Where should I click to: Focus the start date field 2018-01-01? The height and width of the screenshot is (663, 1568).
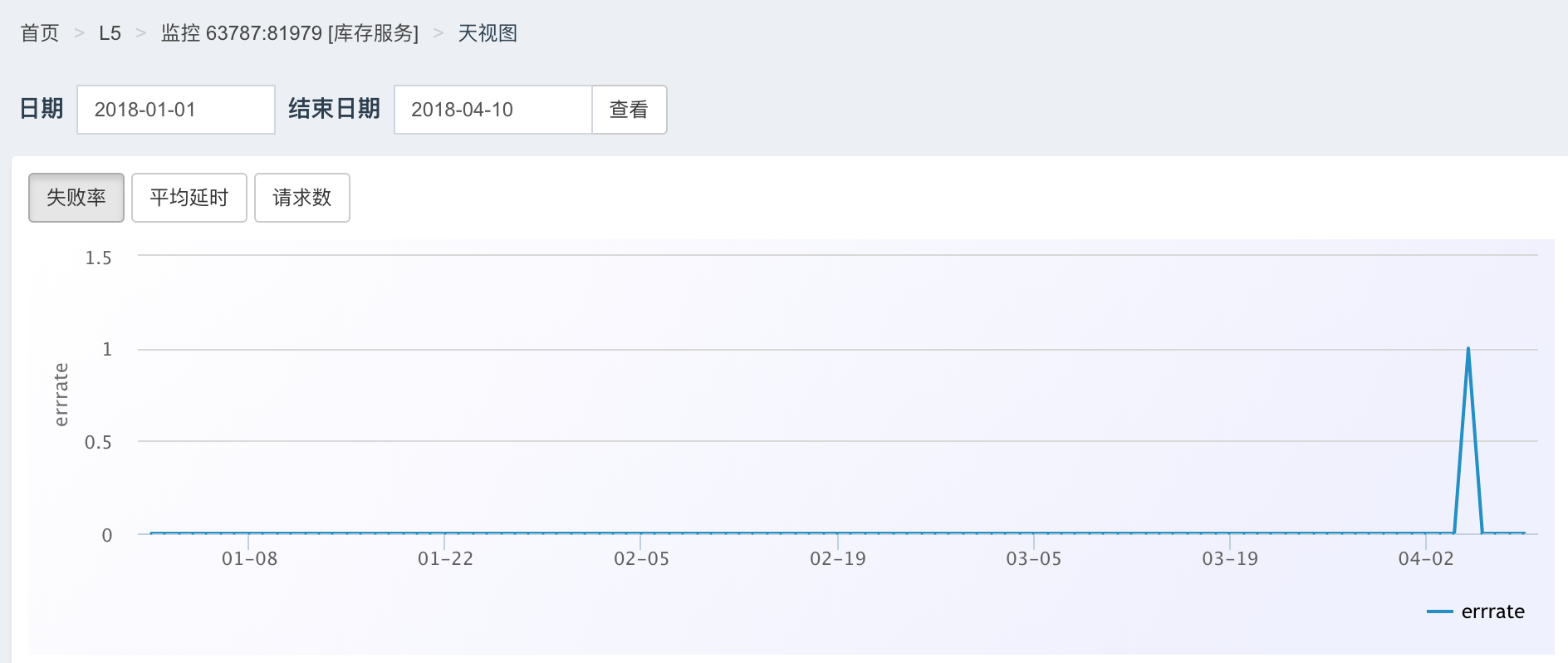coord(175,110)
